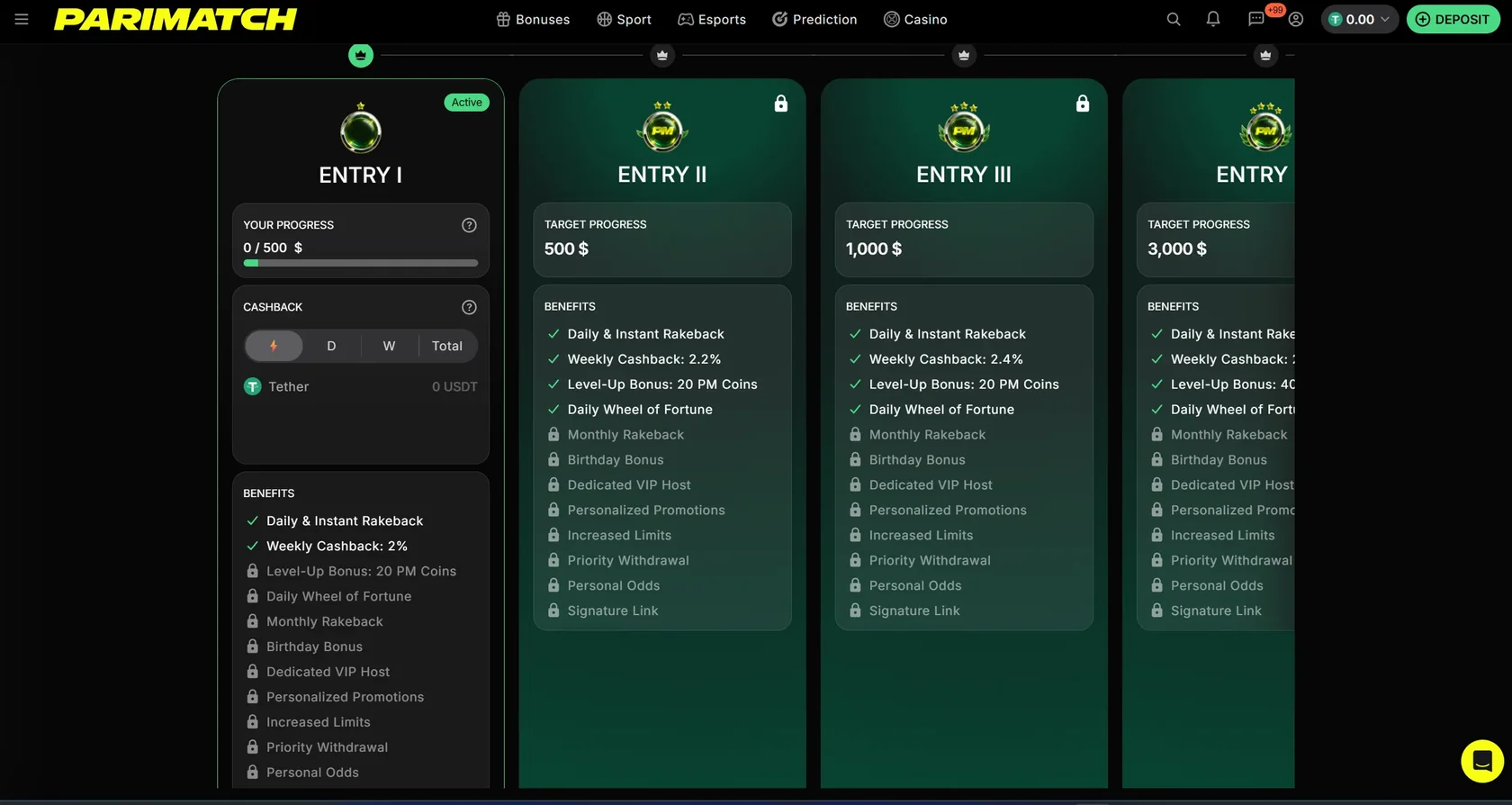Click the Entry III crown timeline marker
Screen dimensions: 1512x805
(964, 55)
